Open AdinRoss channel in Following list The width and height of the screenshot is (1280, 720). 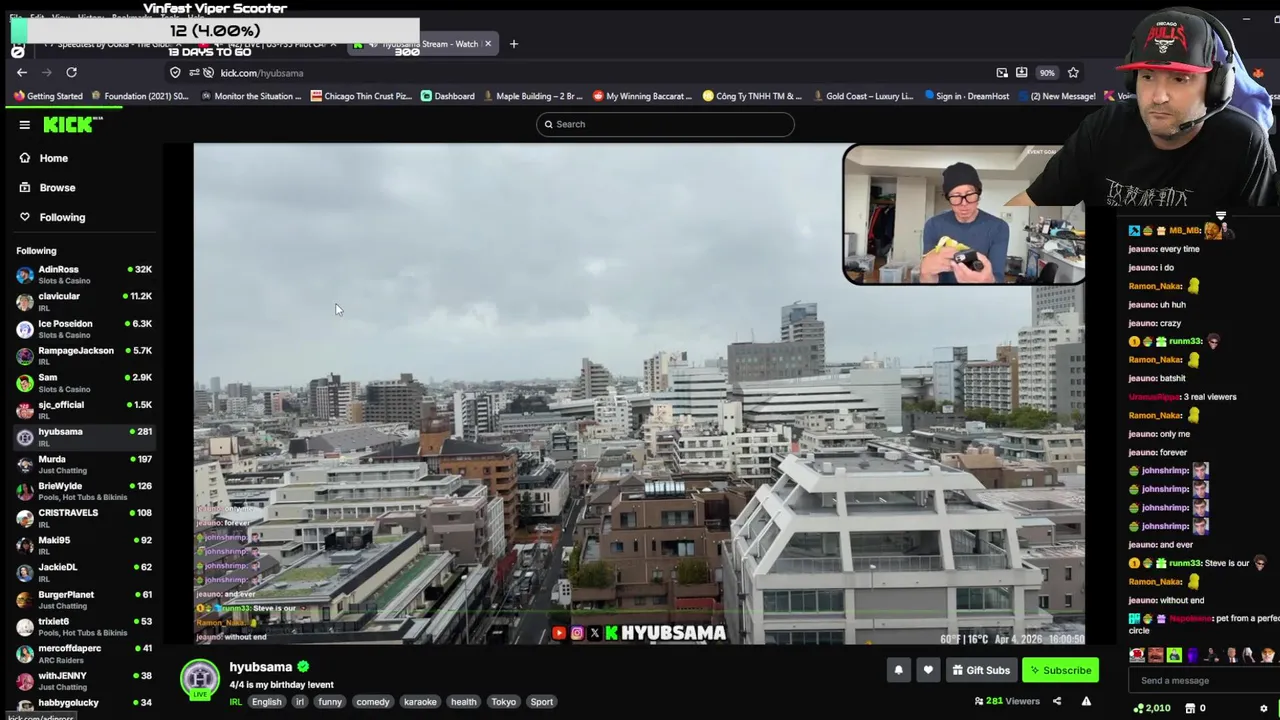[x=84, y=274]
